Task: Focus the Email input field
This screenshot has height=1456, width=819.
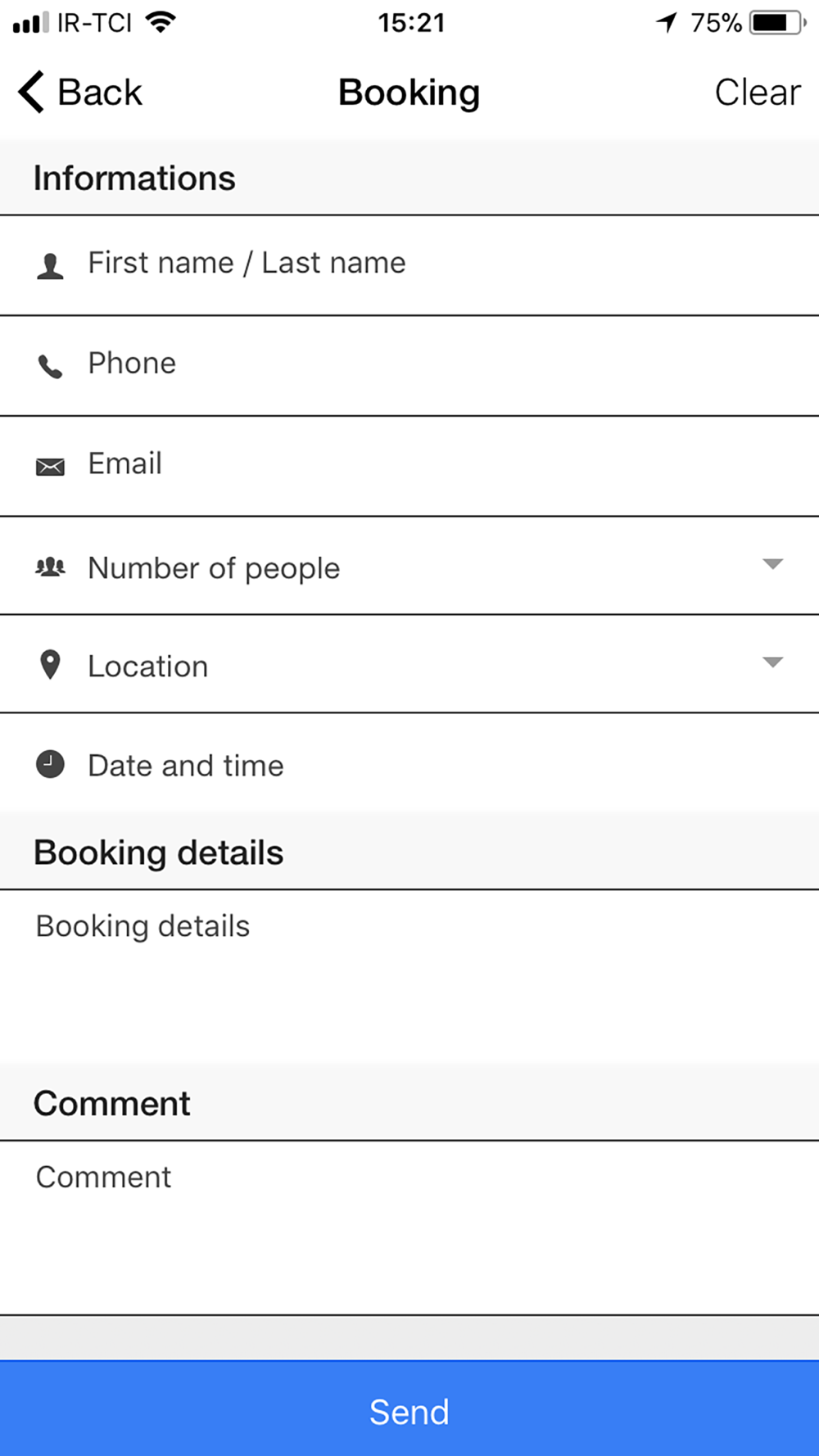Action: [x=409, y=467]
